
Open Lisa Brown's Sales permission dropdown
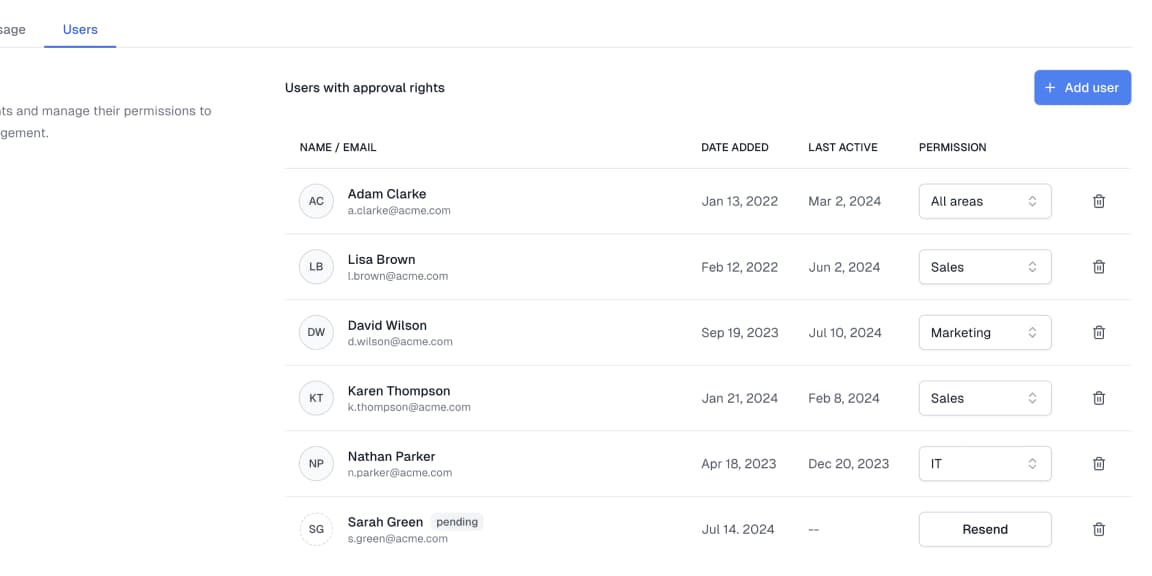click(x=984, y=267)
